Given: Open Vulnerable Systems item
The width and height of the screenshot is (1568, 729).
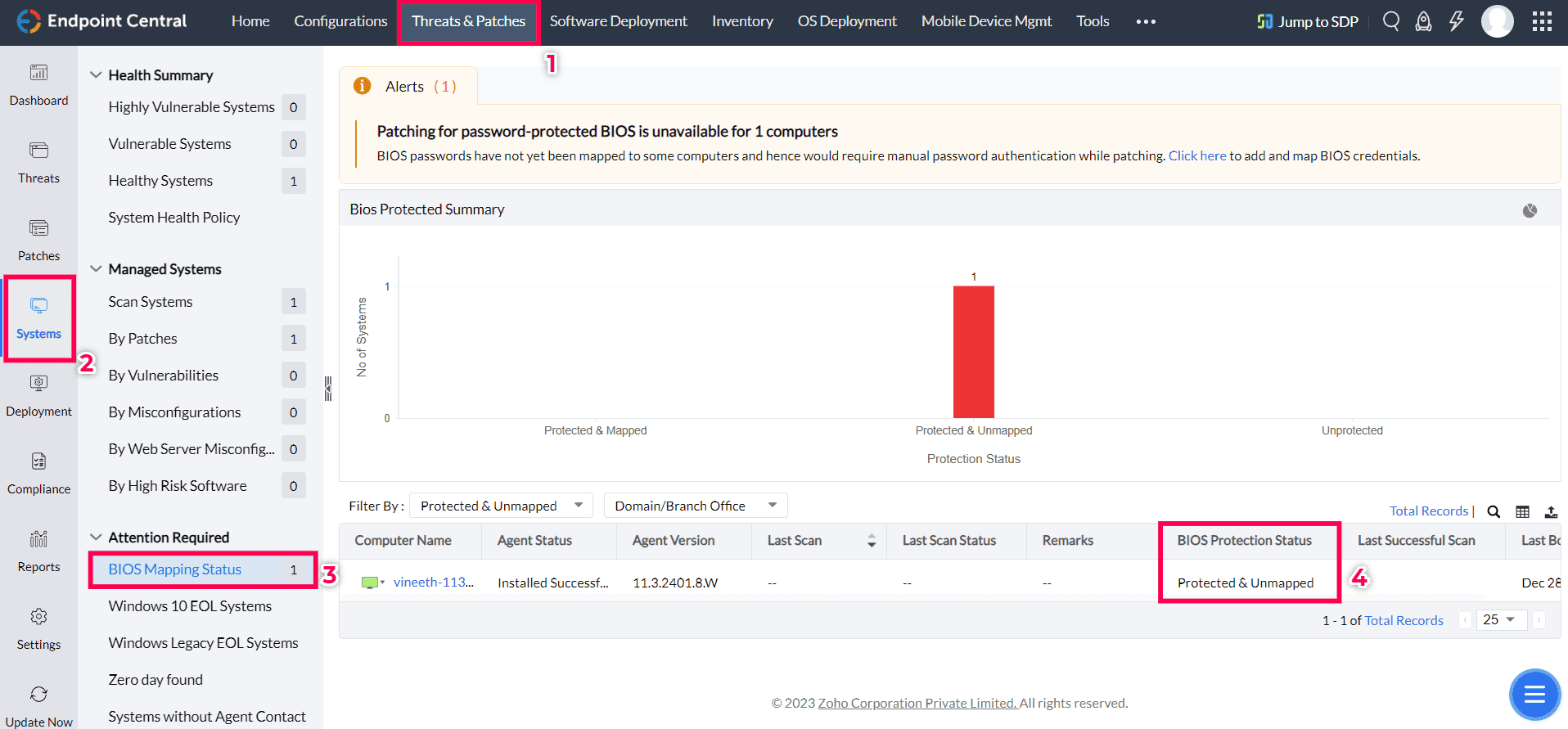Looking at the screenshot, I should [x=169, y=144].
